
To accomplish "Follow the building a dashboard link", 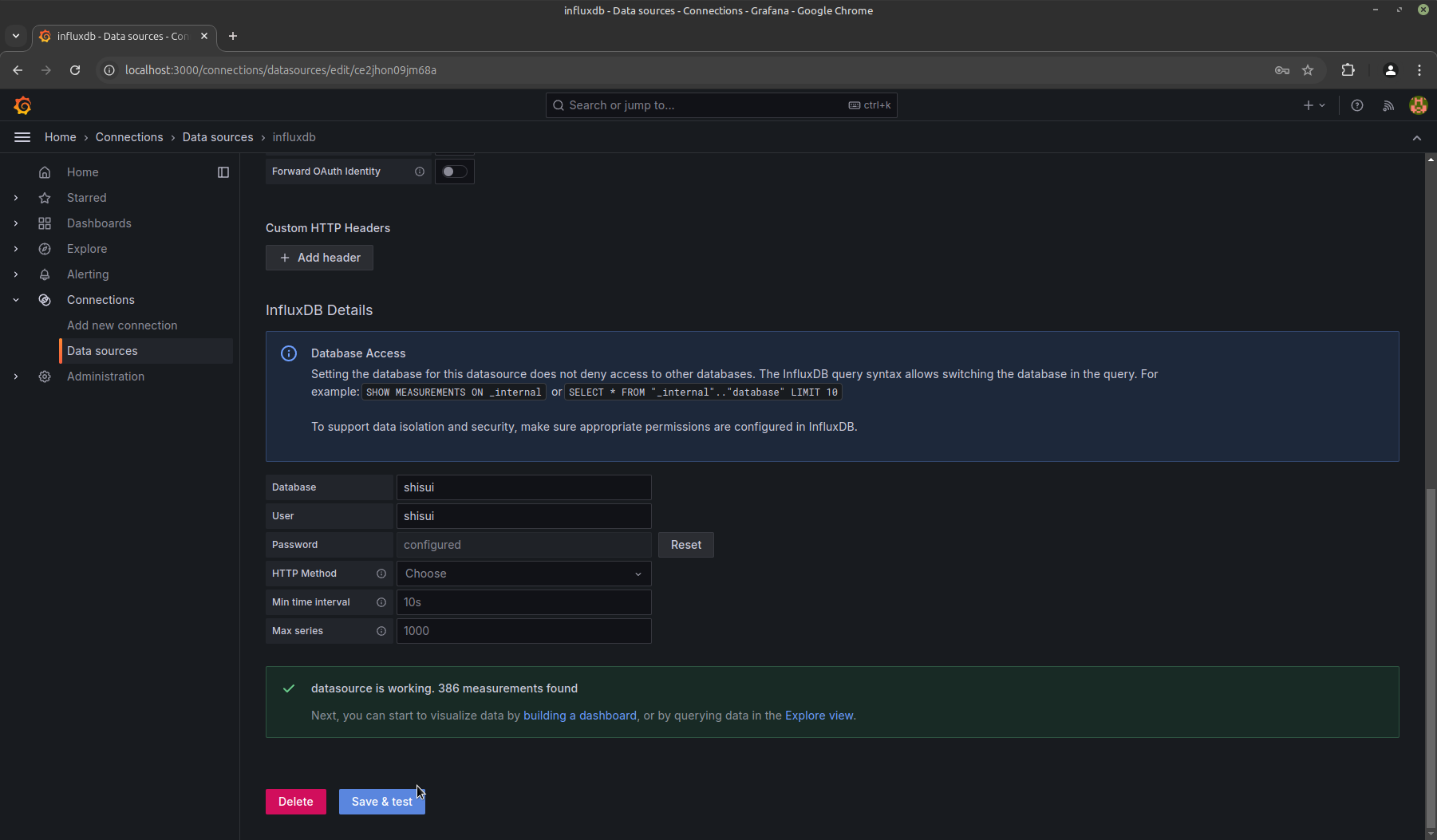I will click(x=580, y=716).
